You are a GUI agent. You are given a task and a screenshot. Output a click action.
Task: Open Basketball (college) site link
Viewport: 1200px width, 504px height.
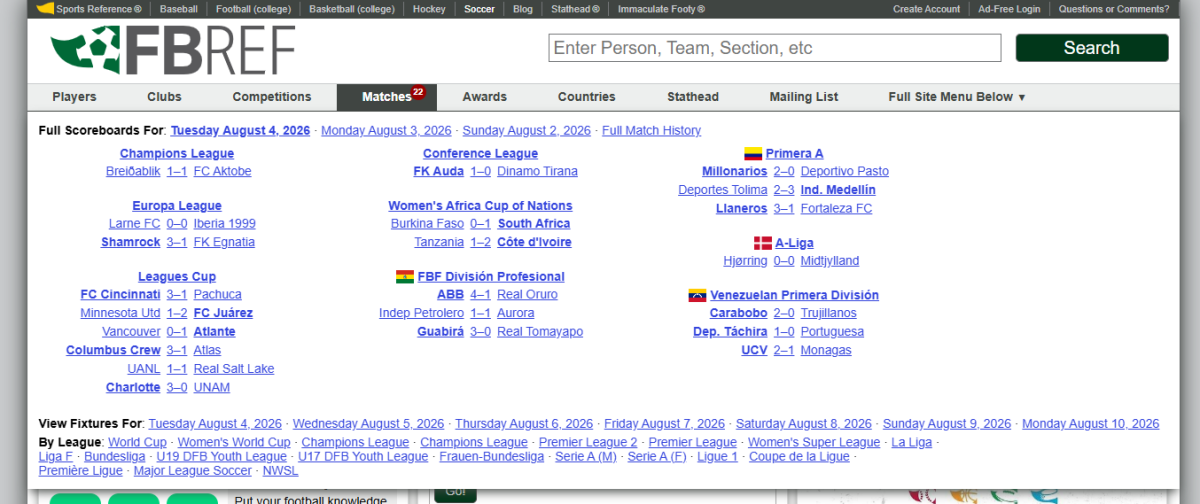(353, 9)
